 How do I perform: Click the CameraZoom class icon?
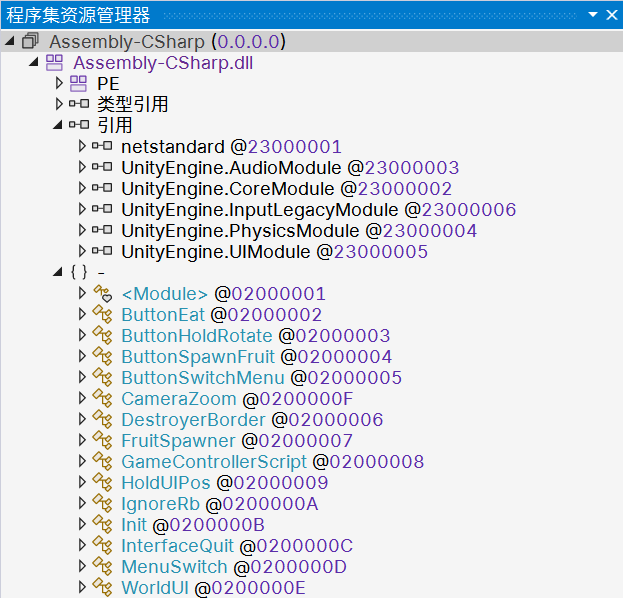(x=103, y=399)
